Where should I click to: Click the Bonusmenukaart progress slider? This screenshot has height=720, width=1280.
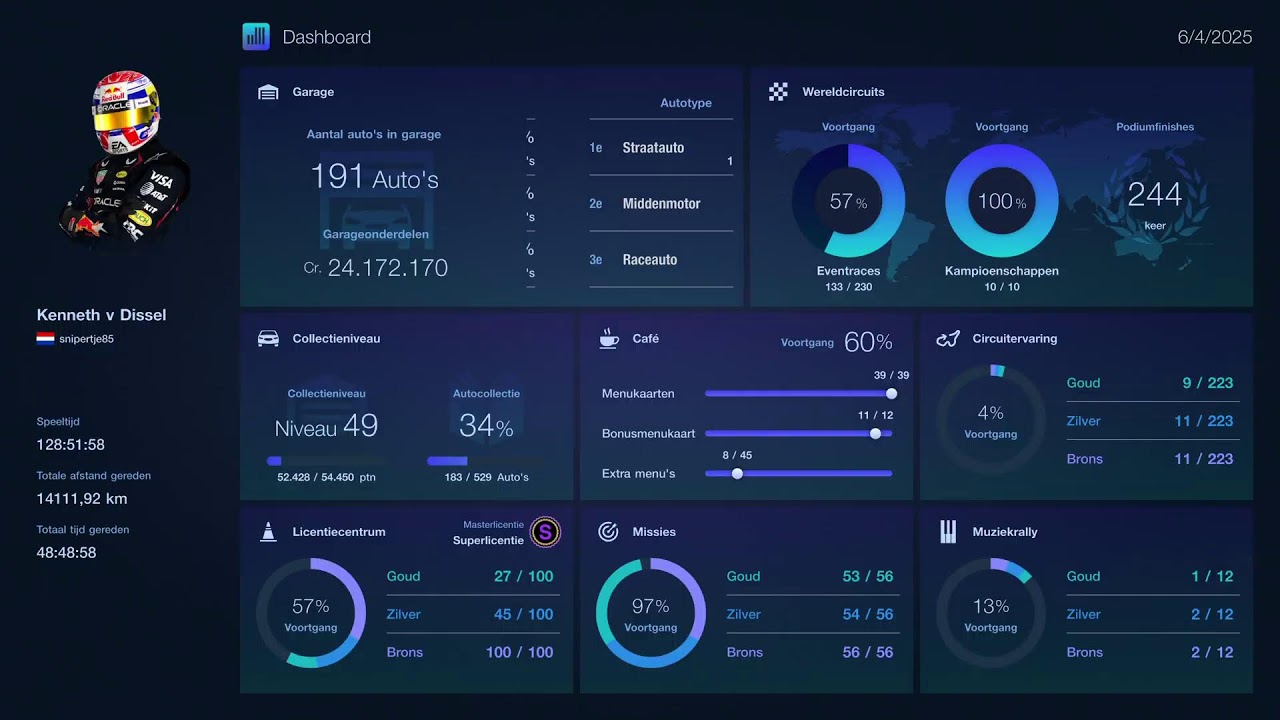coord(798,434)
